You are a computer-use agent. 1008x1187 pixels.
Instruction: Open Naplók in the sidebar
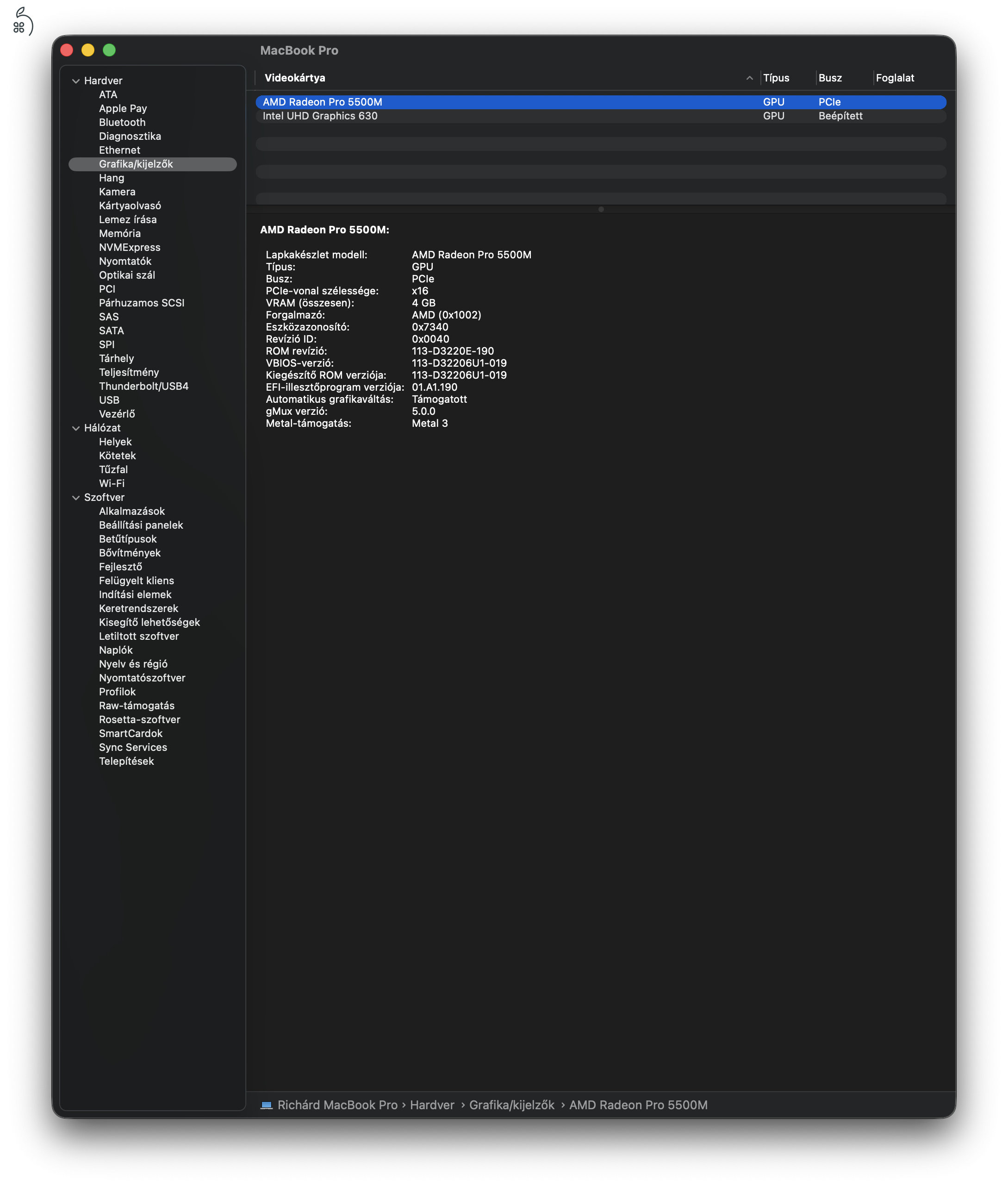pyautogui.click(x=116, y=650)
